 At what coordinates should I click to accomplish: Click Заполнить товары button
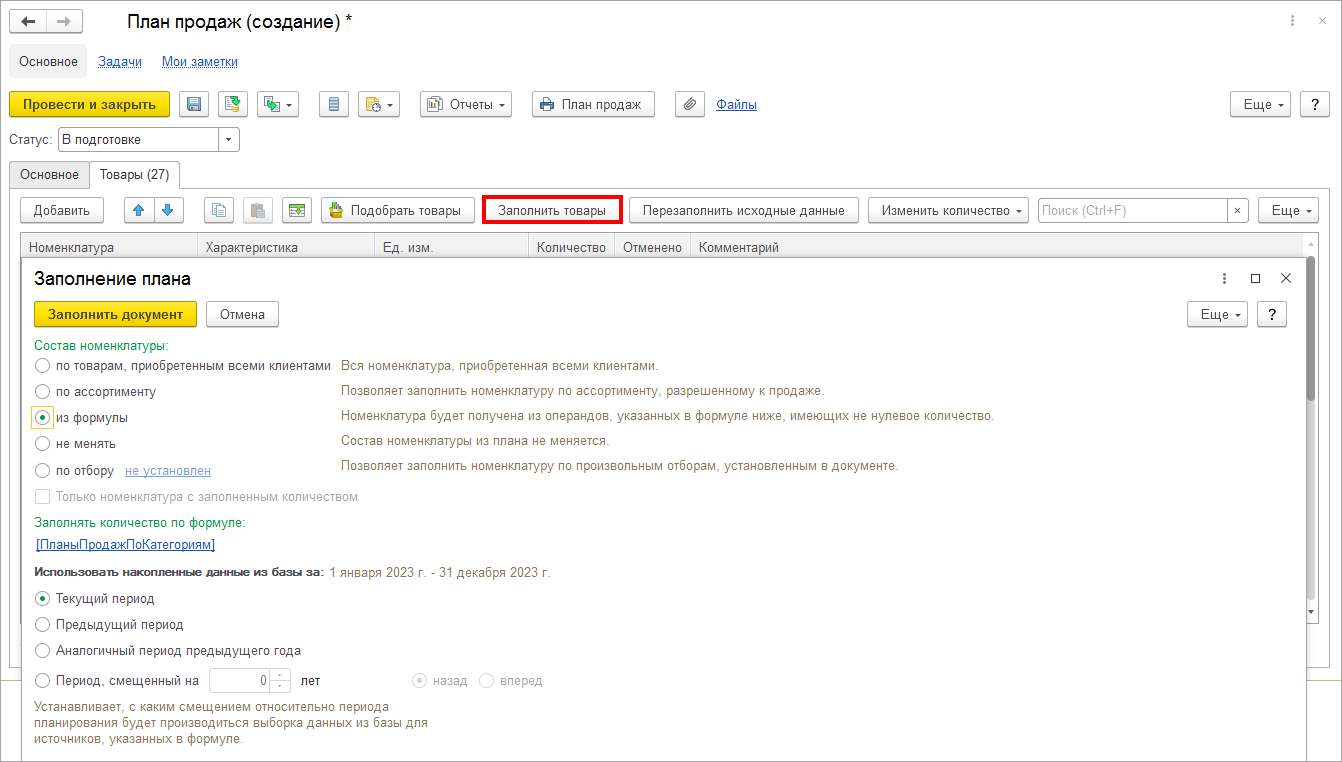(x=552, y=210)
